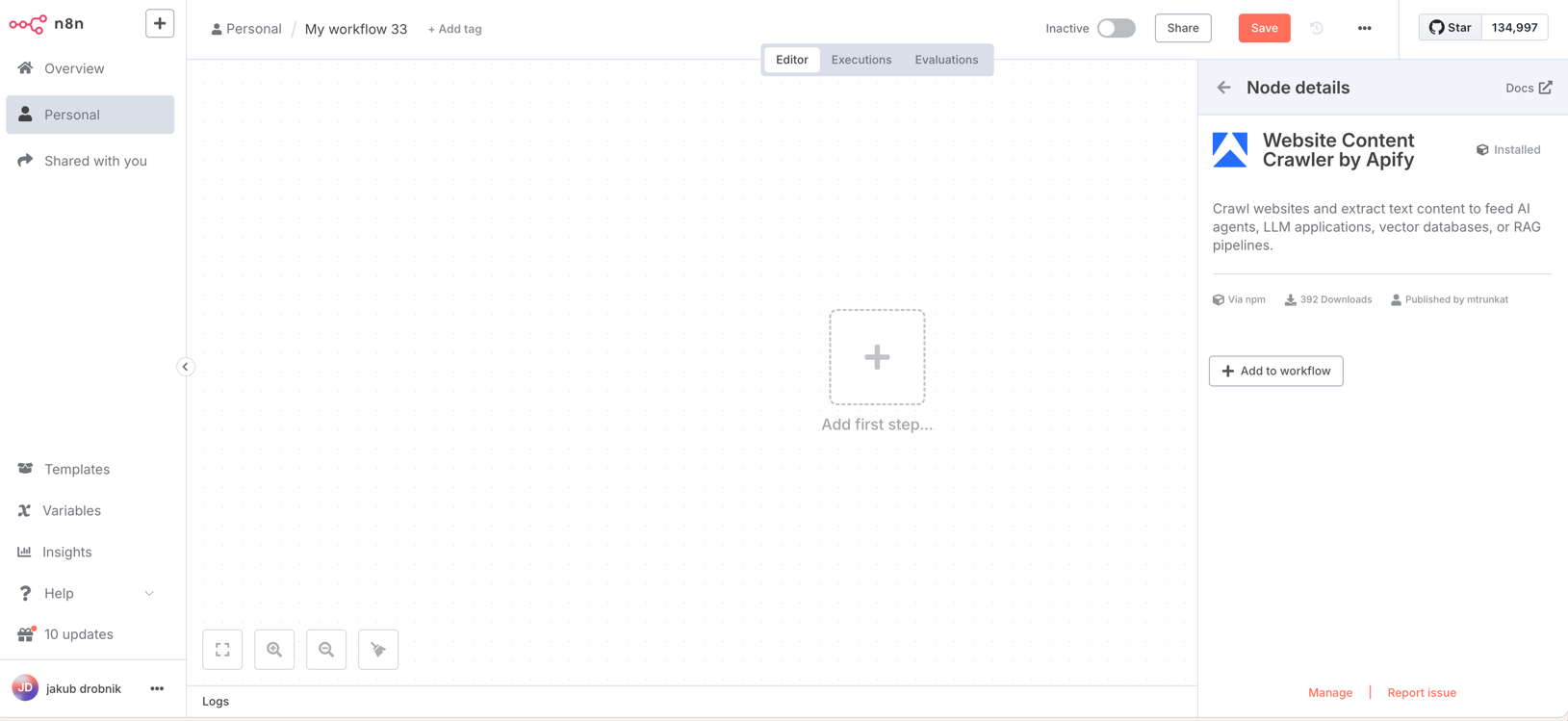
Task: Fit the canvas to view
Action: click(x=222, y=650)
